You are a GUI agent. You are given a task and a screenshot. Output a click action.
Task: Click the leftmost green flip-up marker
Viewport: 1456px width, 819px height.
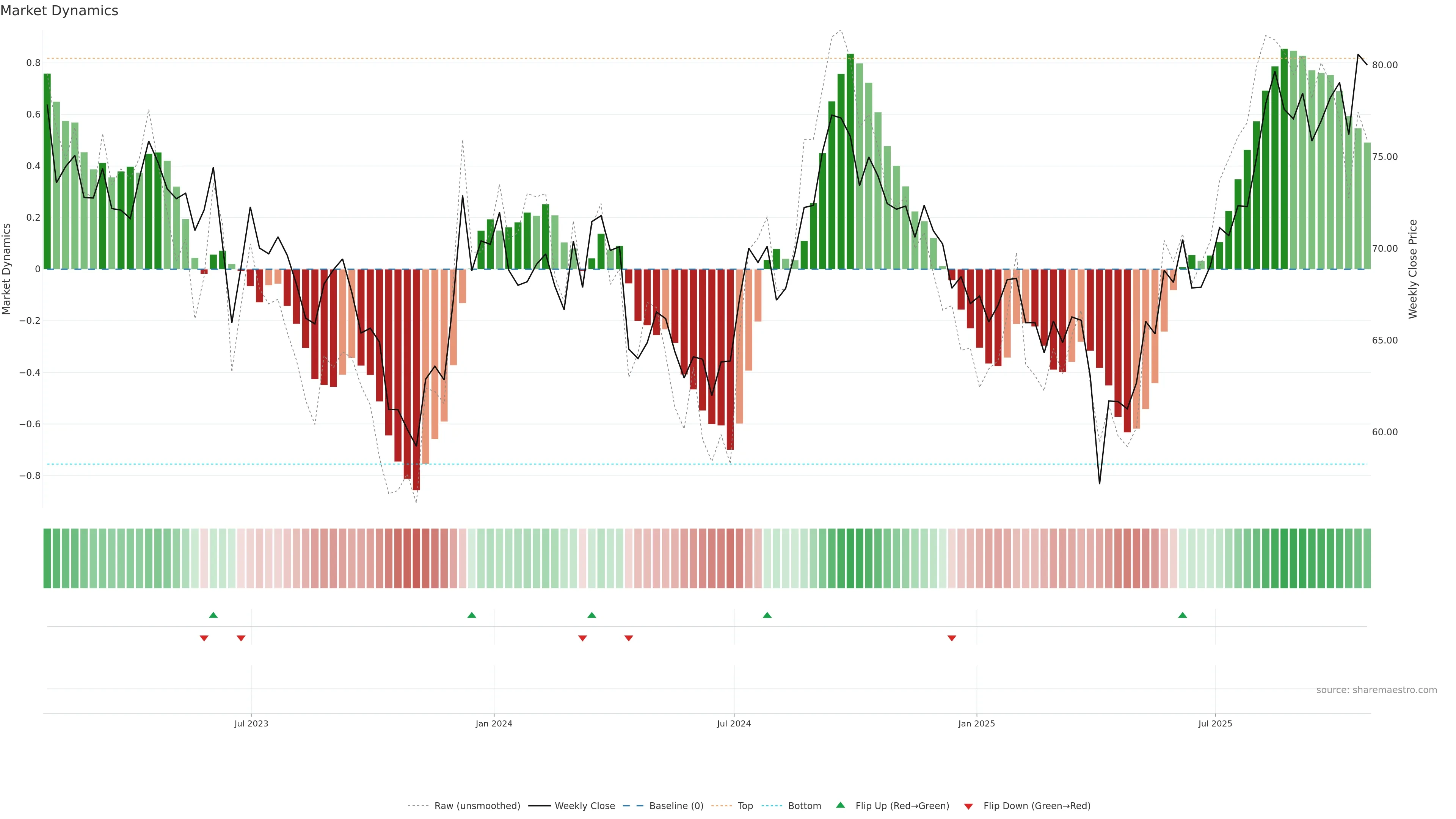pos(213,615)
